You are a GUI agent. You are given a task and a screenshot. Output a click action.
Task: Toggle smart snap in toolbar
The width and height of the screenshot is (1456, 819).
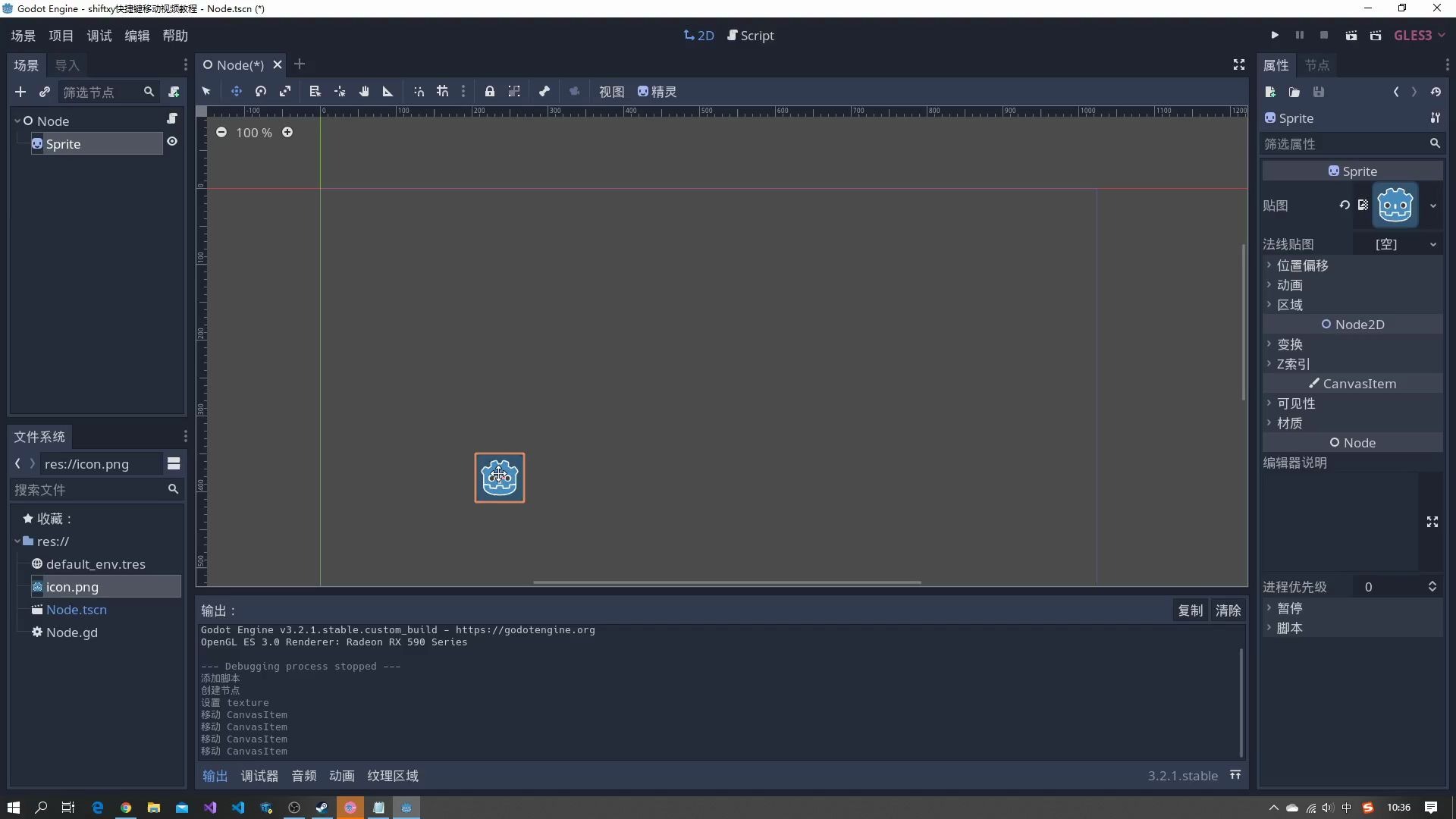pos(419,92)
